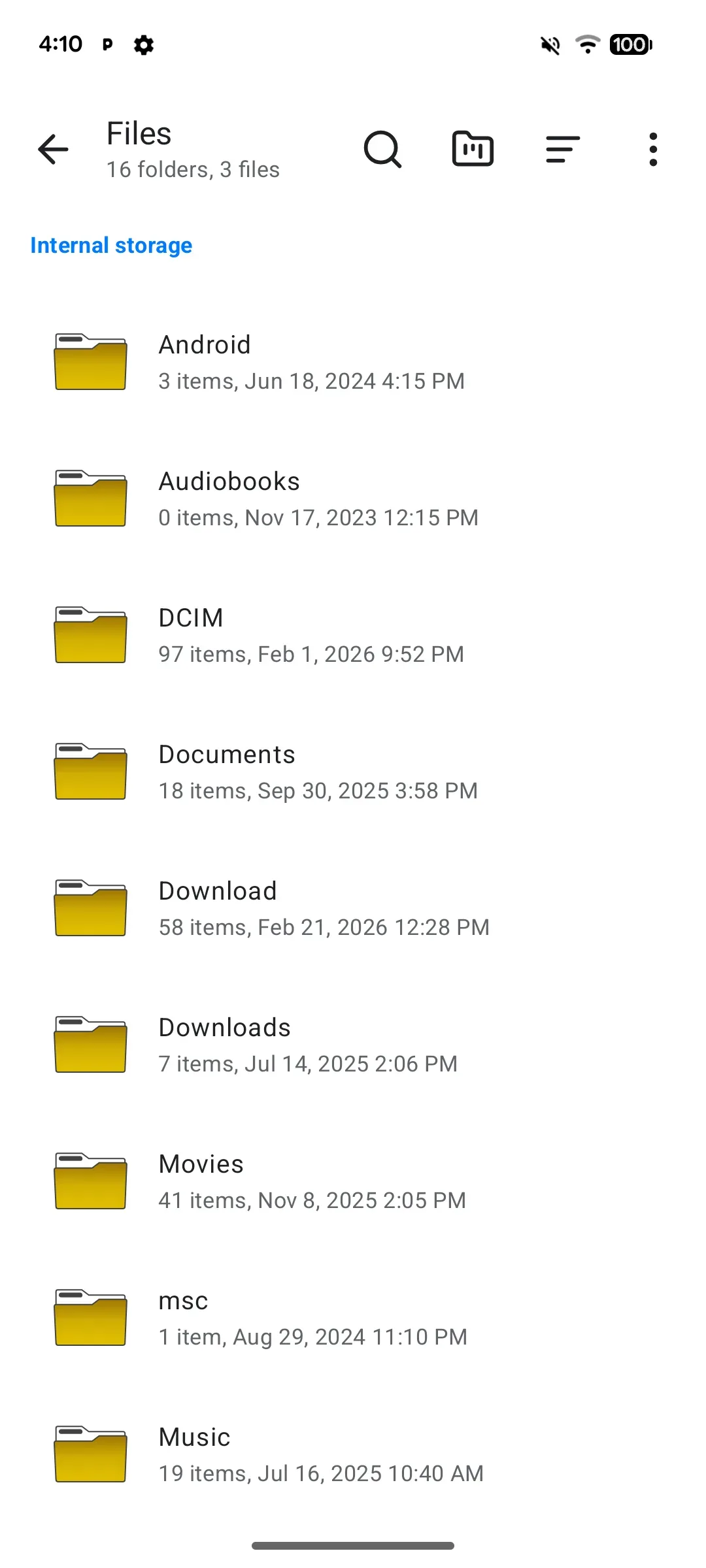Open the search magnifier icon
706x1568 pixels.
pos(382,150)
